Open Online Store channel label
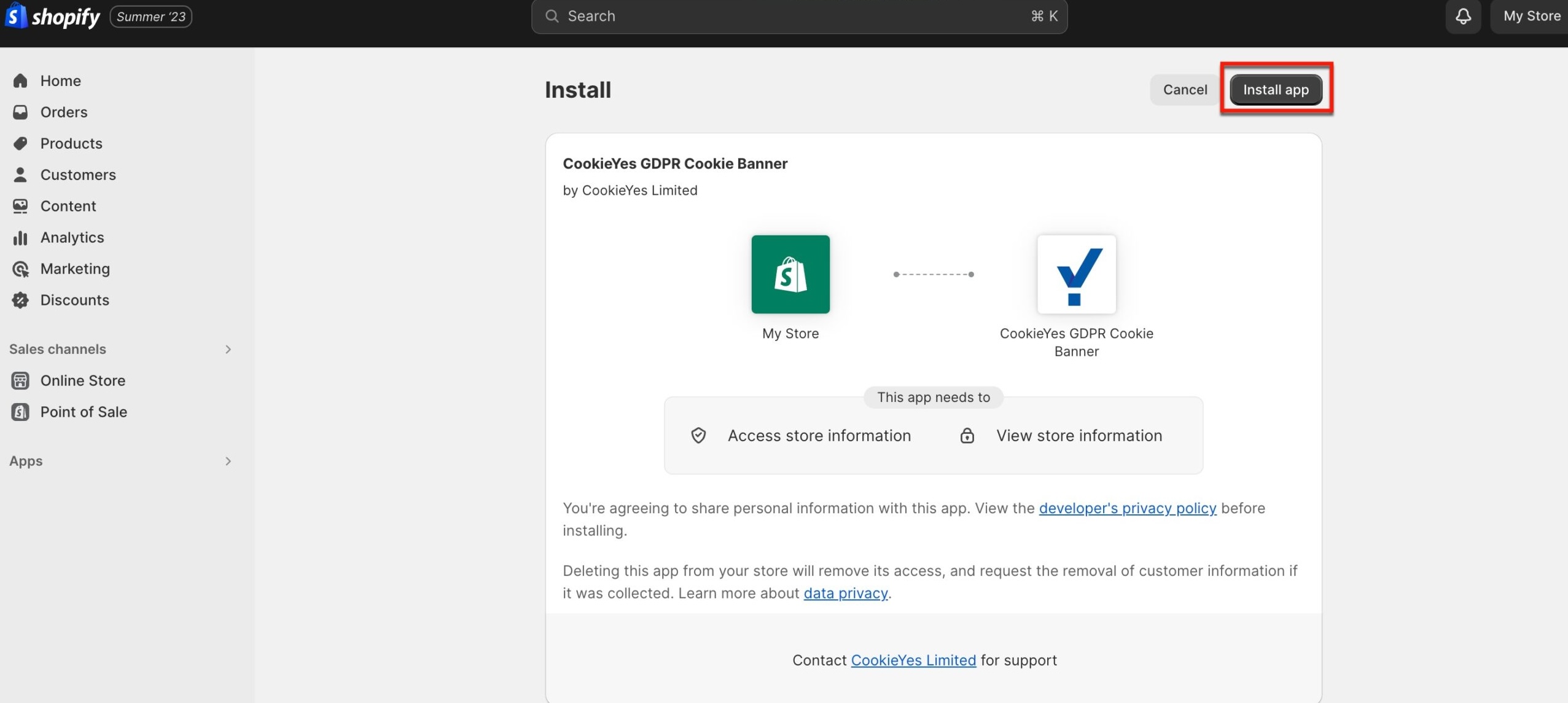The height and width of the screenshot is (703, 1568). tap(83, 380)
